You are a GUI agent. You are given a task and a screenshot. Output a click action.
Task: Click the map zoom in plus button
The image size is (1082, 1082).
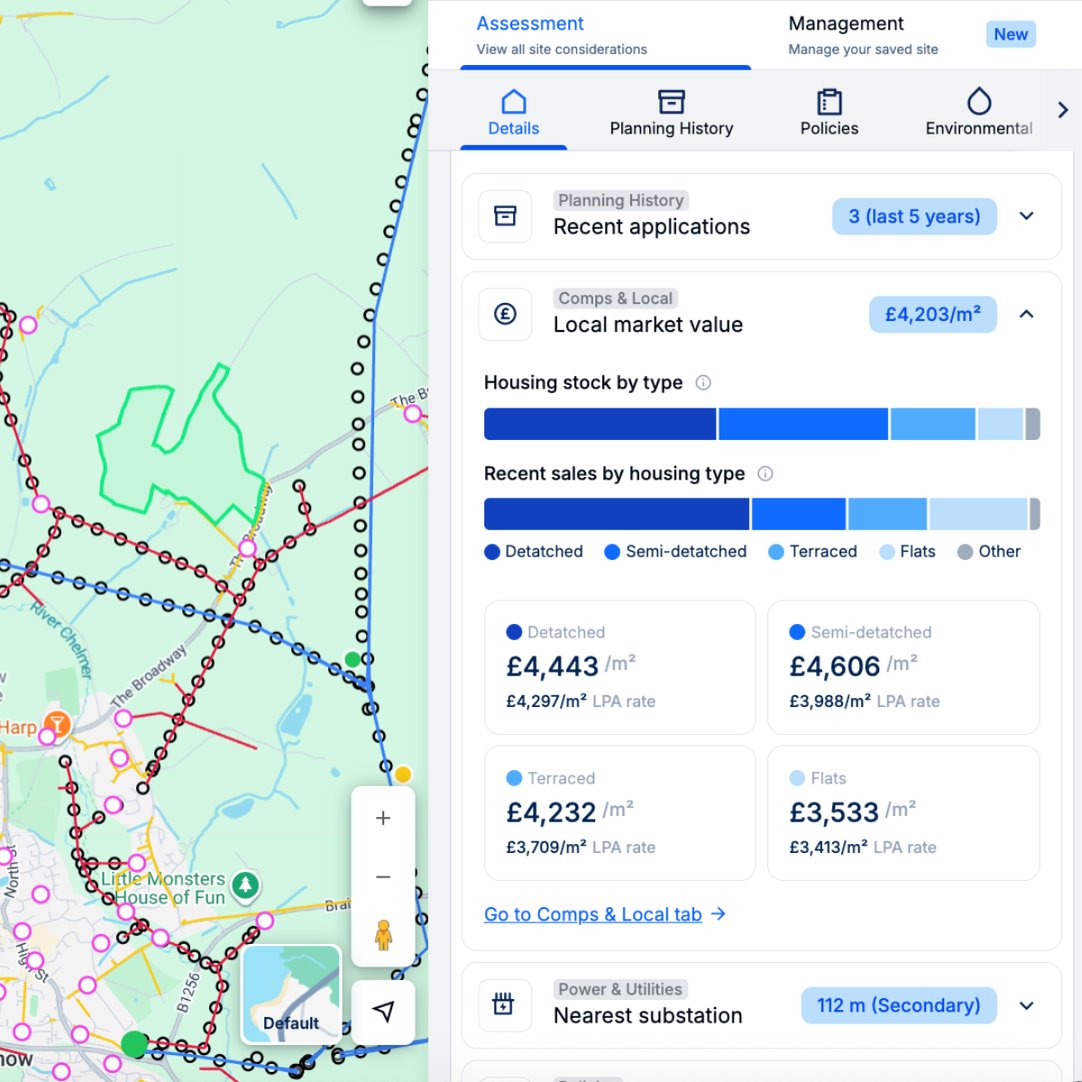coord(383,818)
